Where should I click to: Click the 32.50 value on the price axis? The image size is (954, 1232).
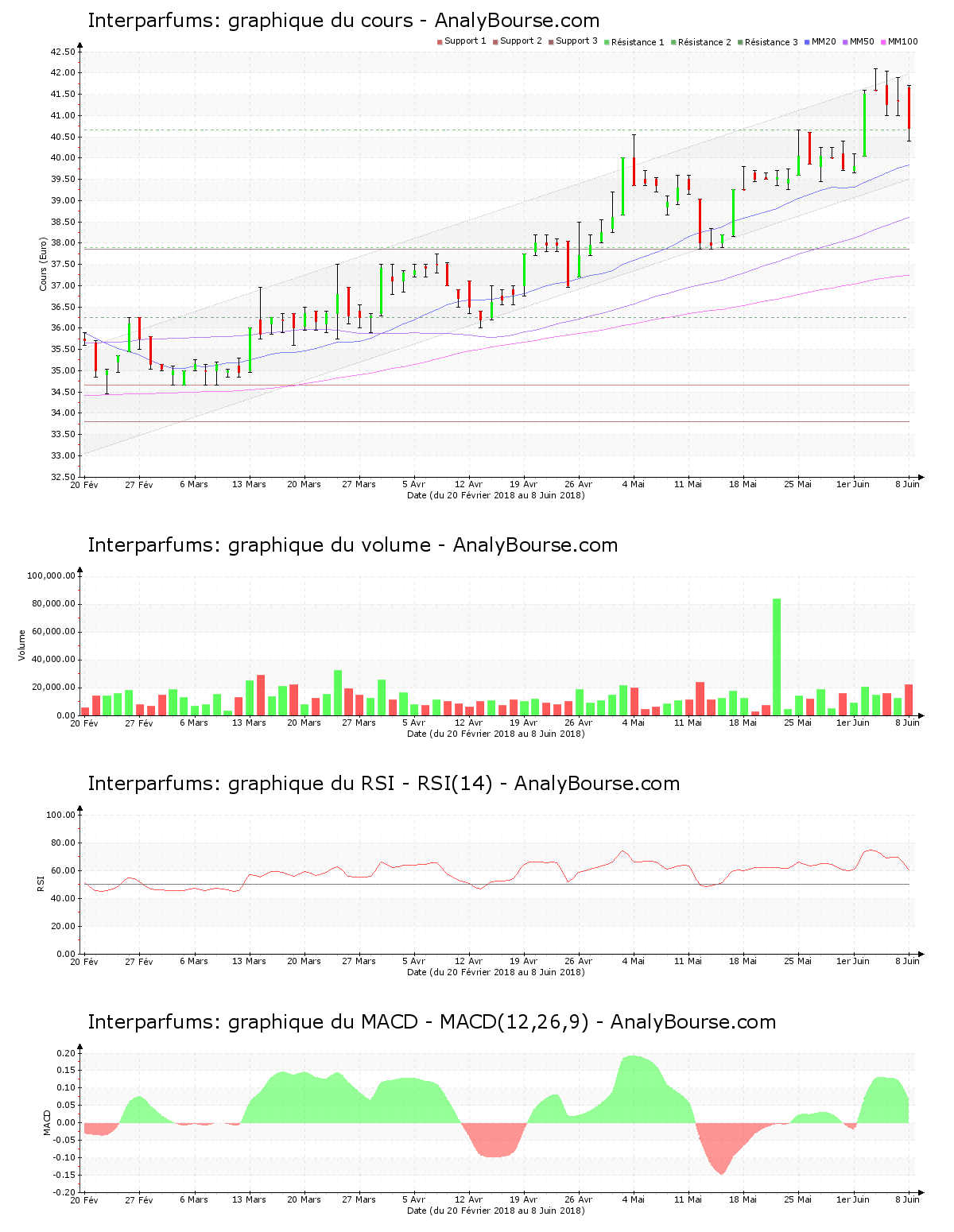tap(63, 477)
